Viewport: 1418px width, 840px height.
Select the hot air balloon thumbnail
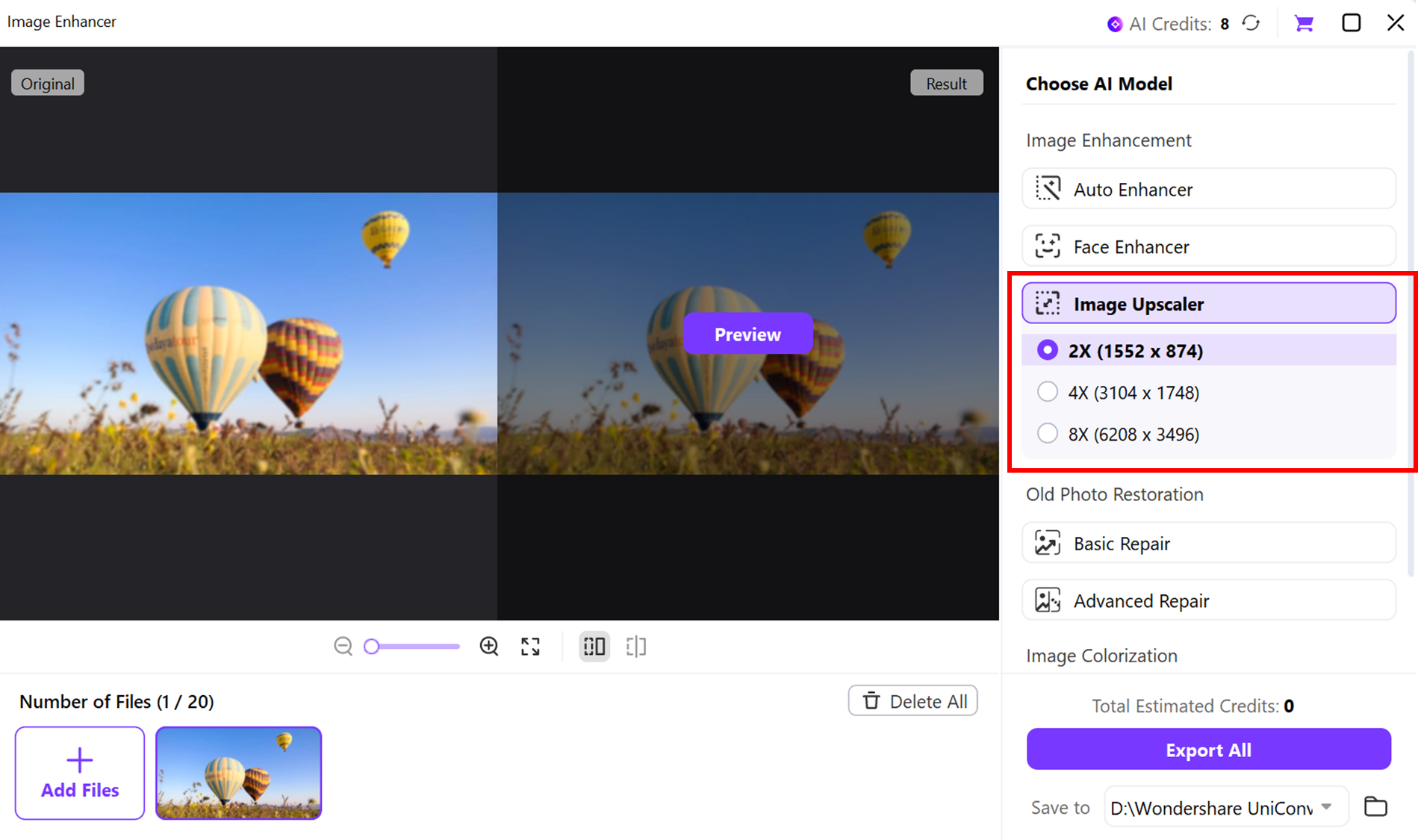pos(239,774)
